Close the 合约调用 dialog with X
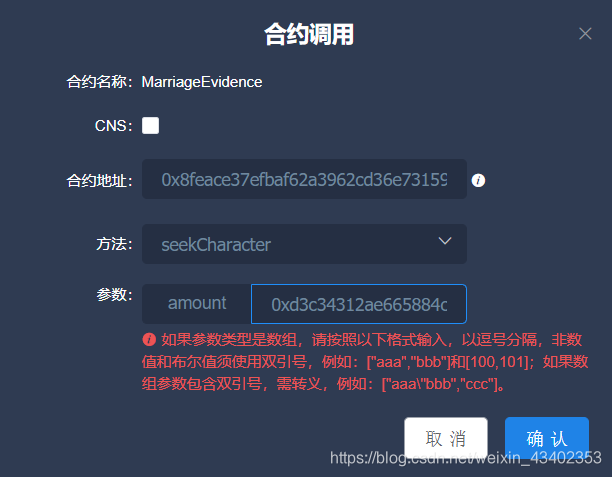 coord(585,34)
